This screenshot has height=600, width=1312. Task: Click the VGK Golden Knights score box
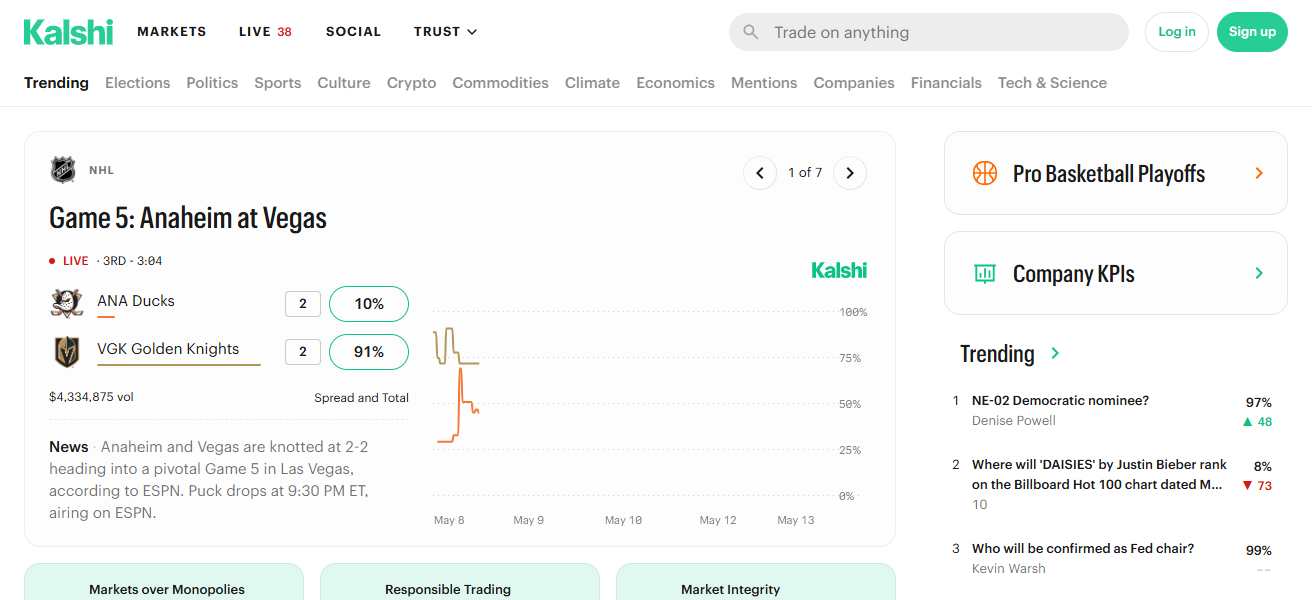click(x=303, y=352)
